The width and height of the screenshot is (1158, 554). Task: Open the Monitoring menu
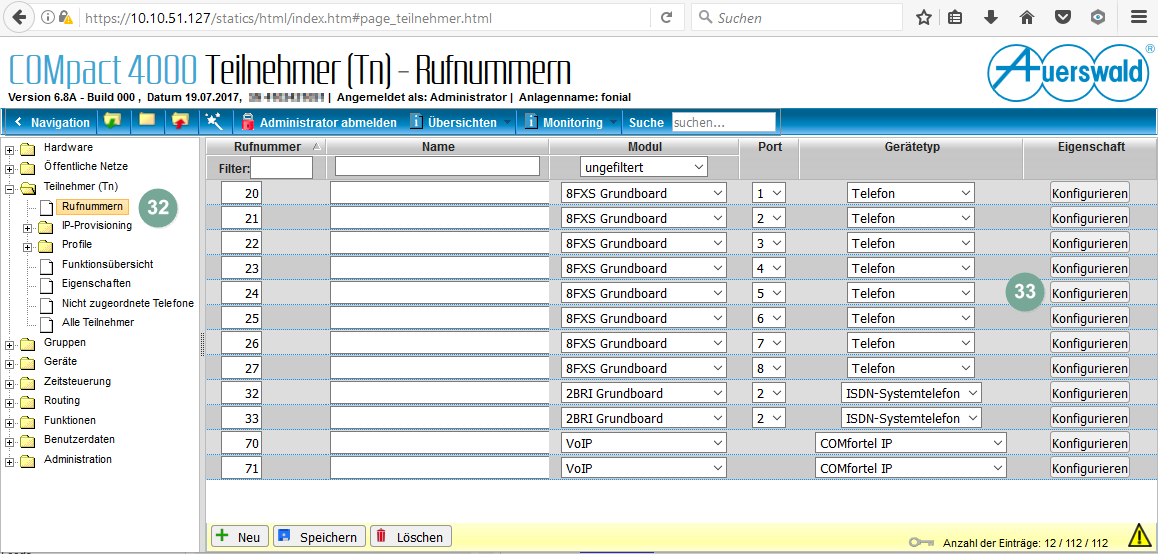(x=572, y=122)
